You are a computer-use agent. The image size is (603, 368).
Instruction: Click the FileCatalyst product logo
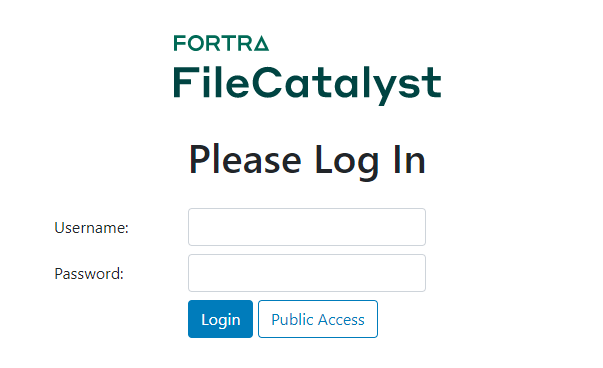tap(307, 85)
